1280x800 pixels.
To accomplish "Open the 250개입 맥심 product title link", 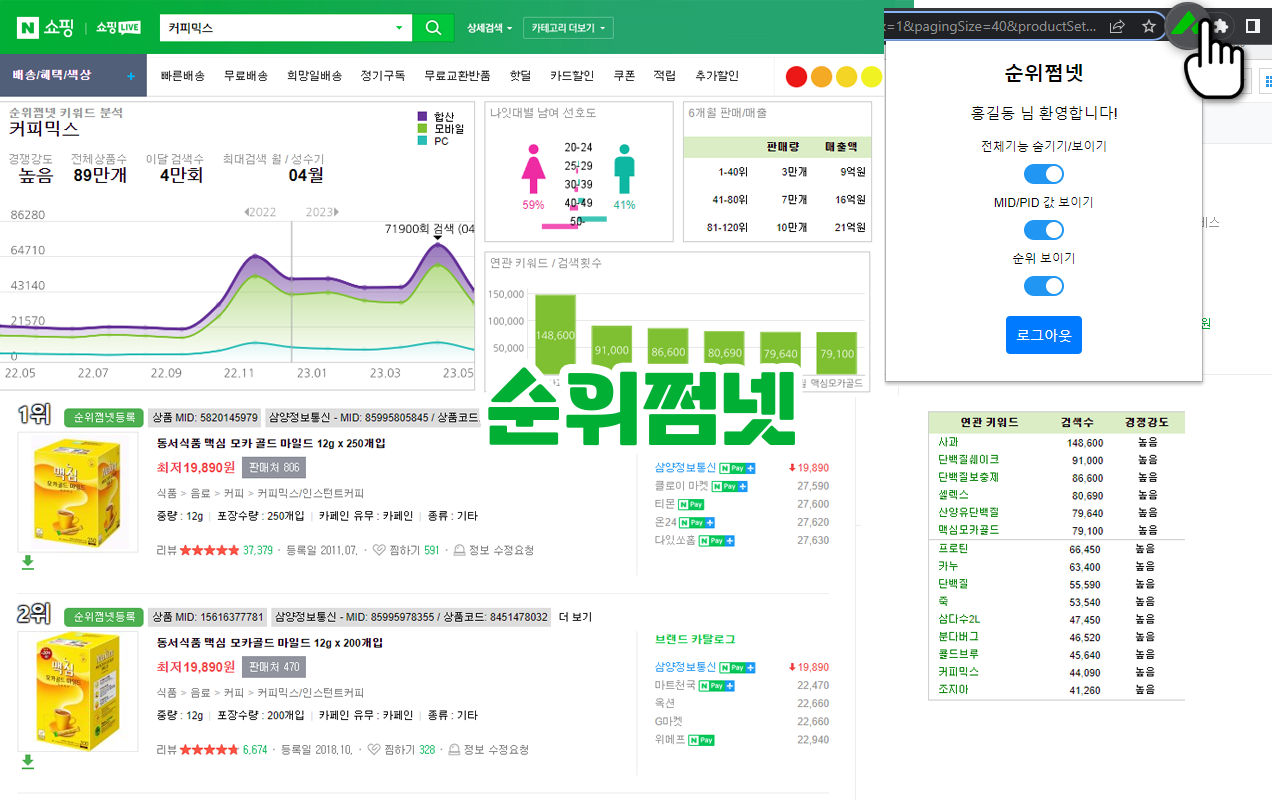I will 271,443.
